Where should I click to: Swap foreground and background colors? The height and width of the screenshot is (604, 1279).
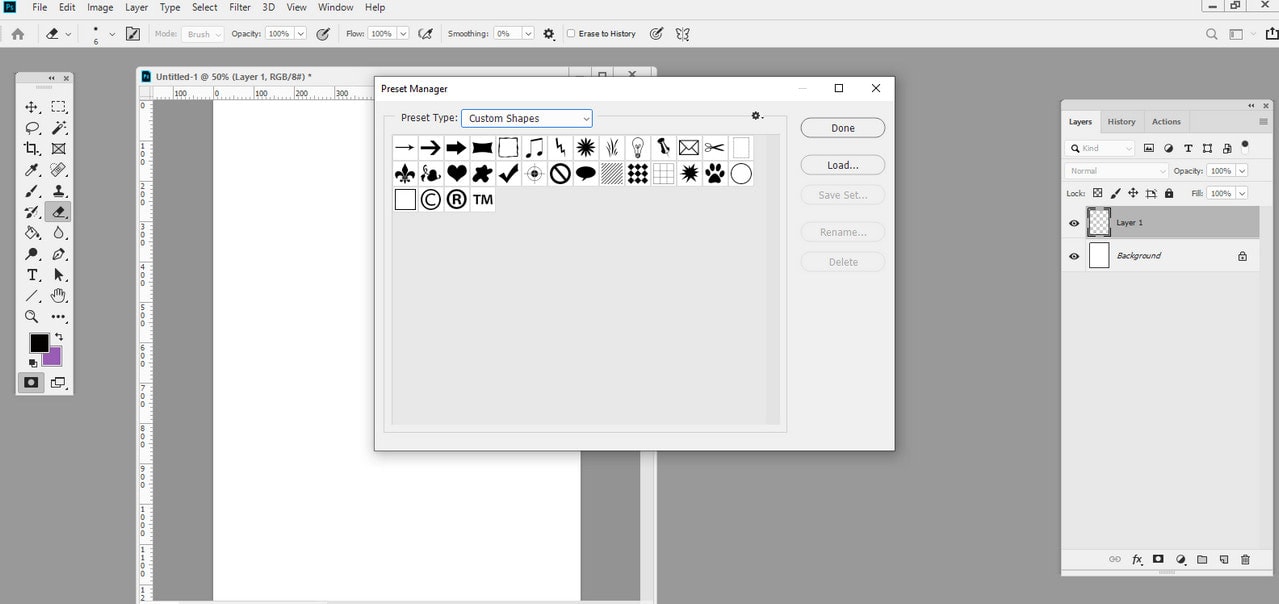58,337
